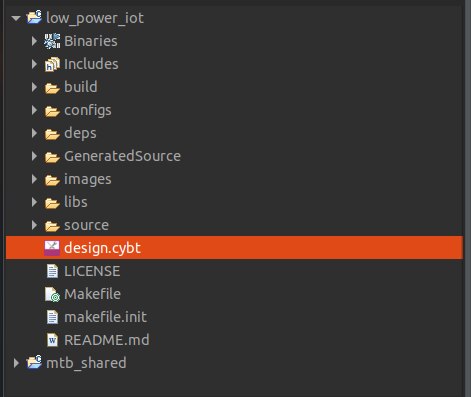Click the GeneratedSource folder icon
This screenshot has height=397, width=471.
pos(52,157)
